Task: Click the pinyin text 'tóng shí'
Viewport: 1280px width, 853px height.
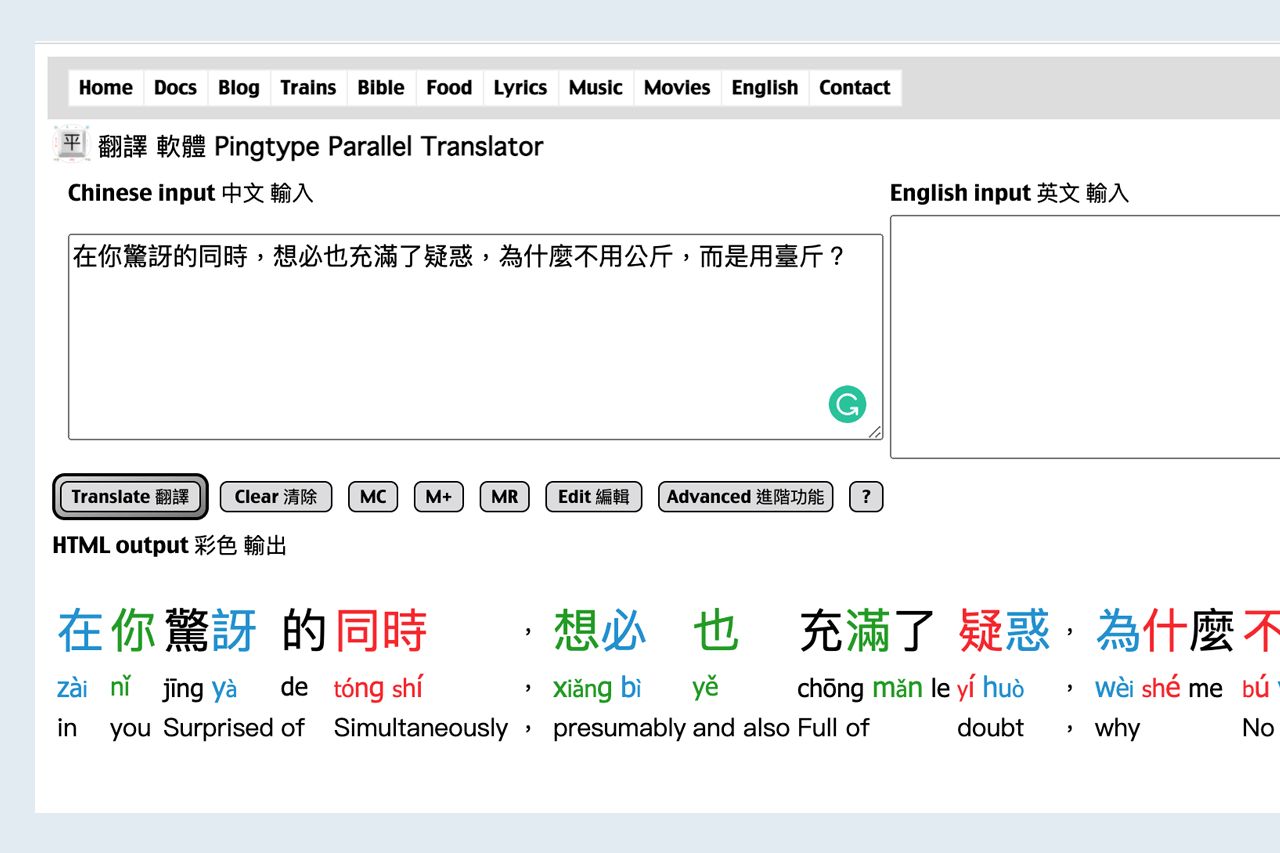Action: (x=378, y=688)
